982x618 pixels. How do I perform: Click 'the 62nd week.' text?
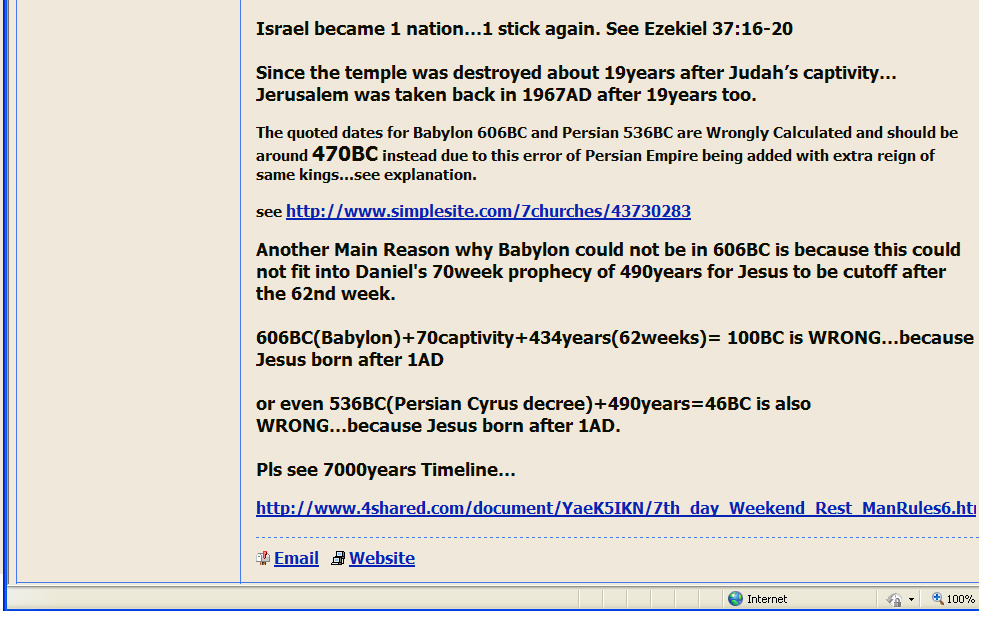[x=326, y=294]
